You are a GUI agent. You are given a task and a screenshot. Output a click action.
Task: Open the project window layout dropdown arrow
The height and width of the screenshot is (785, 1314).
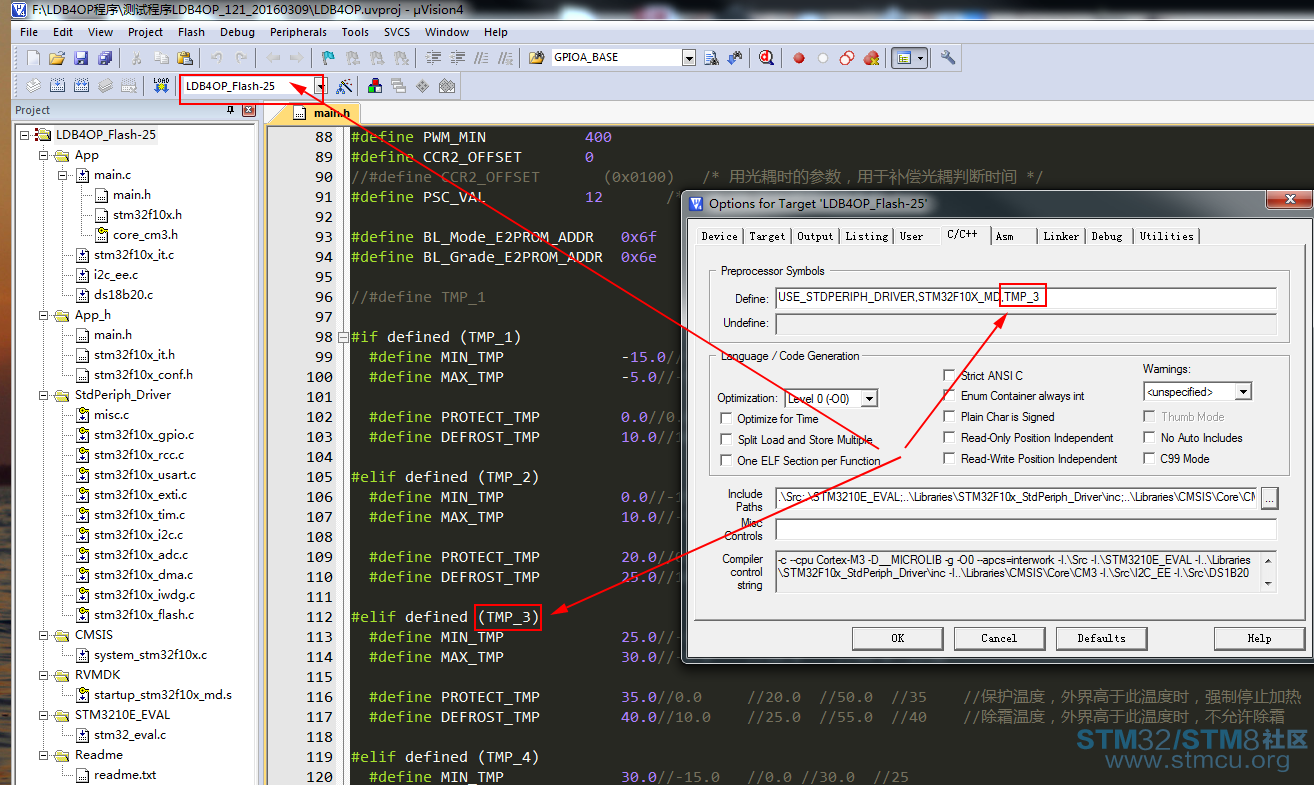pyautogui.click(x=921, y=58)
